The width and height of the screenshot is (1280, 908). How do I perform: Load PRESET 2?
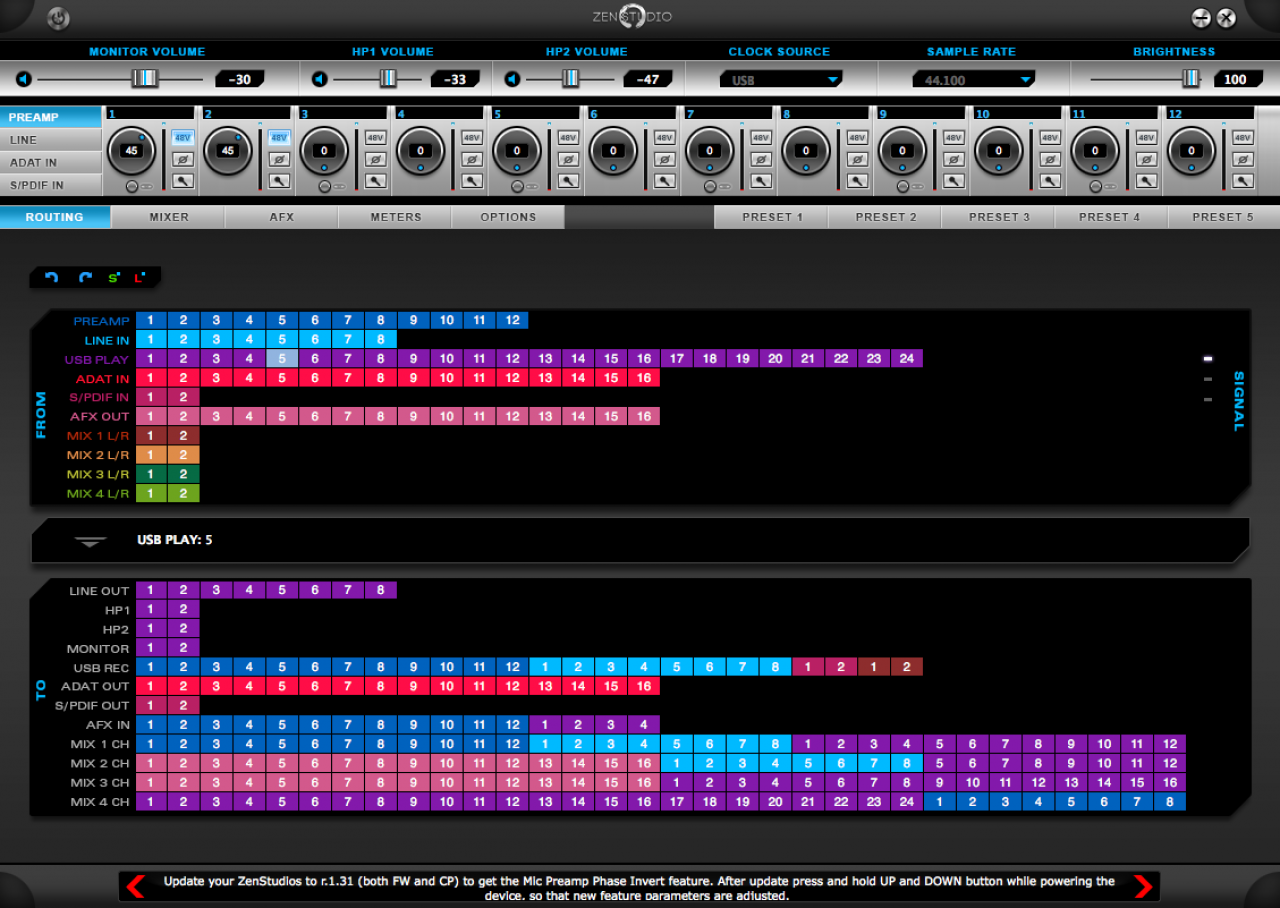[x=885, y=217]
